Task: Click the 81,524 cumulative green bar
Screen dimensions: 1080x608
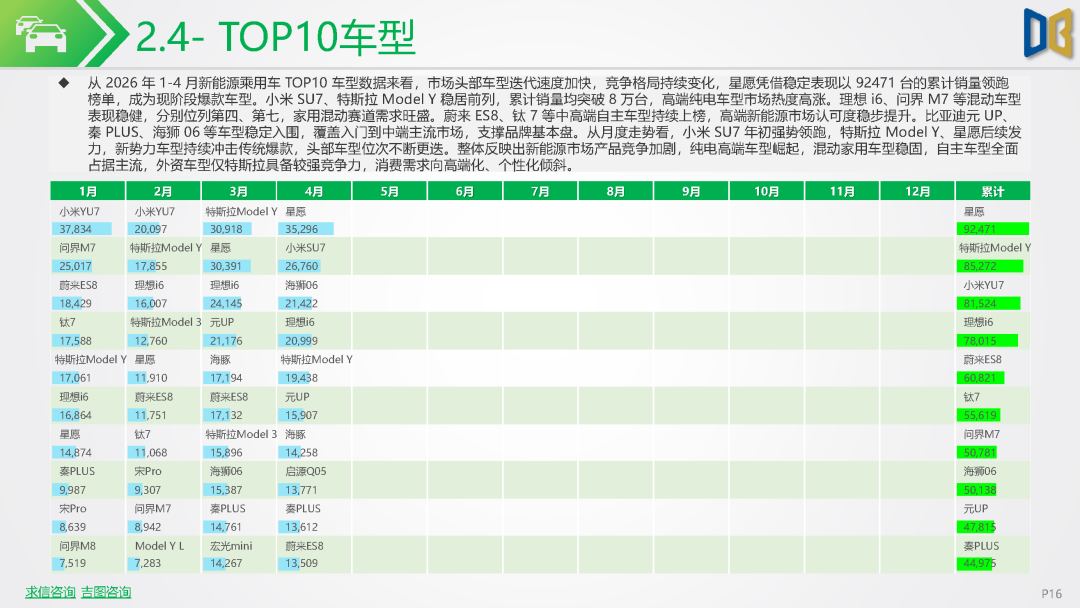Action: [988, 303]
